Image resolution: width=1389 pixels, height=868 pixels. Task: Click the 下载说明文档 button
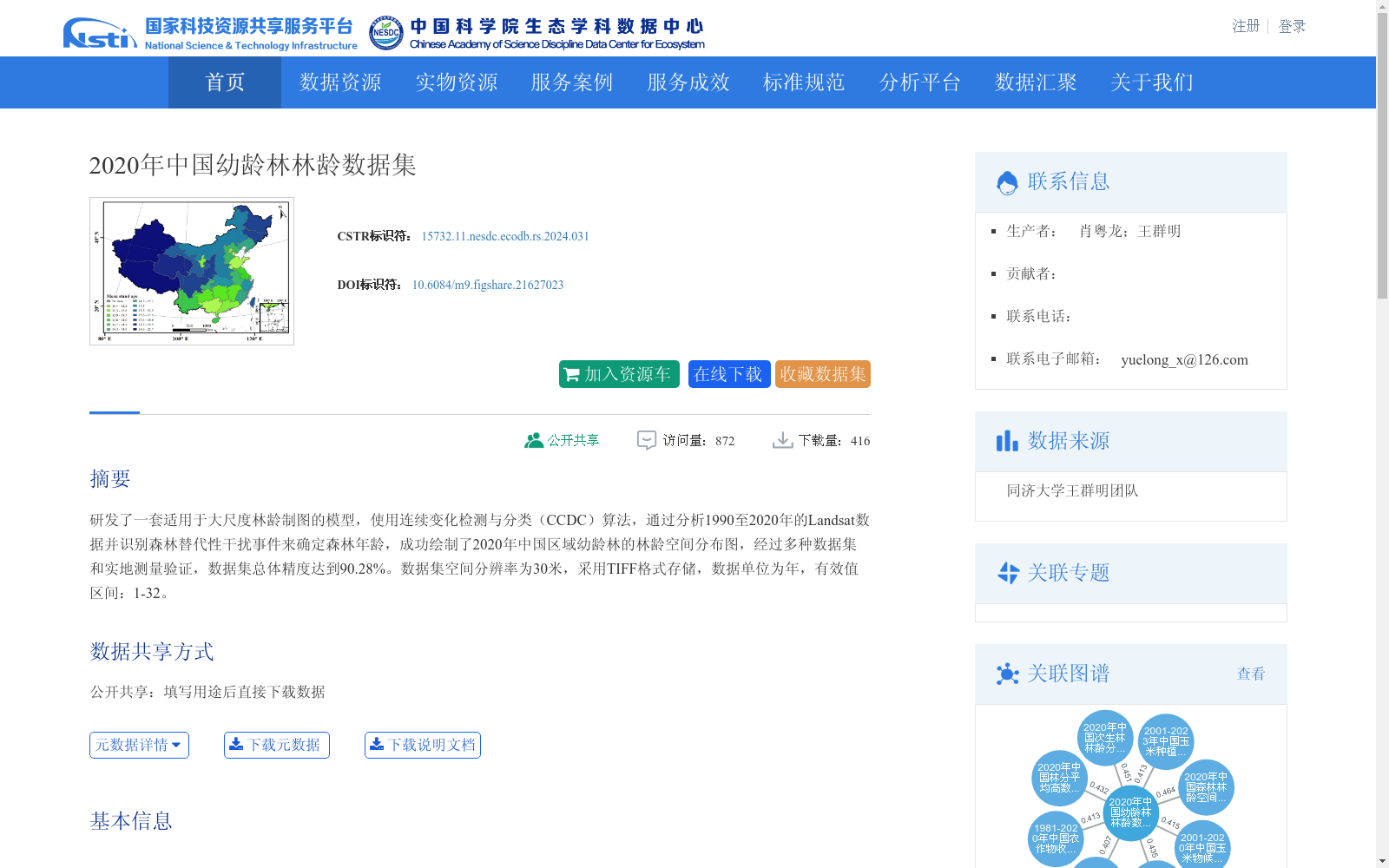423,745
